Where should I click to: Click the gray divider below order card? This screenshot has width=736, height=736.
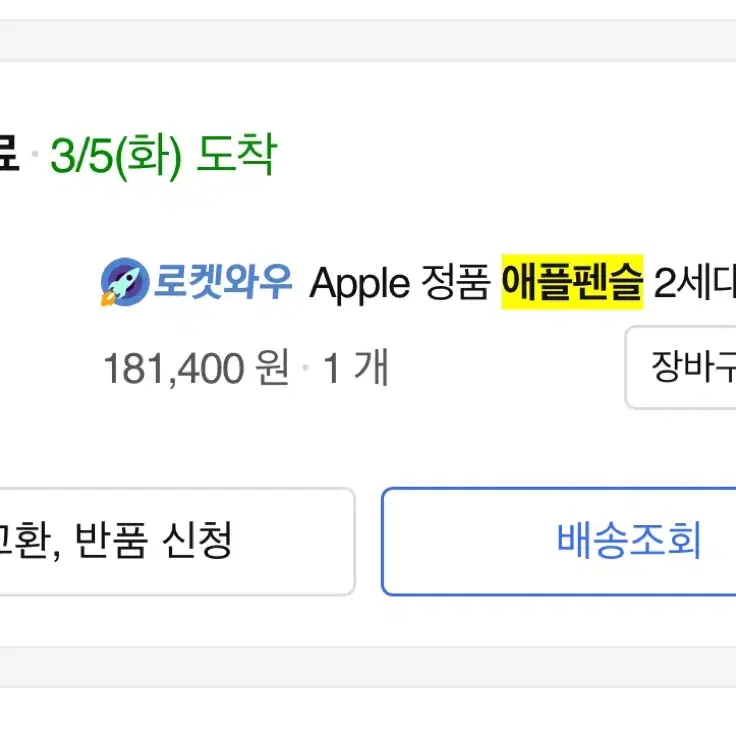click(368, 667)
